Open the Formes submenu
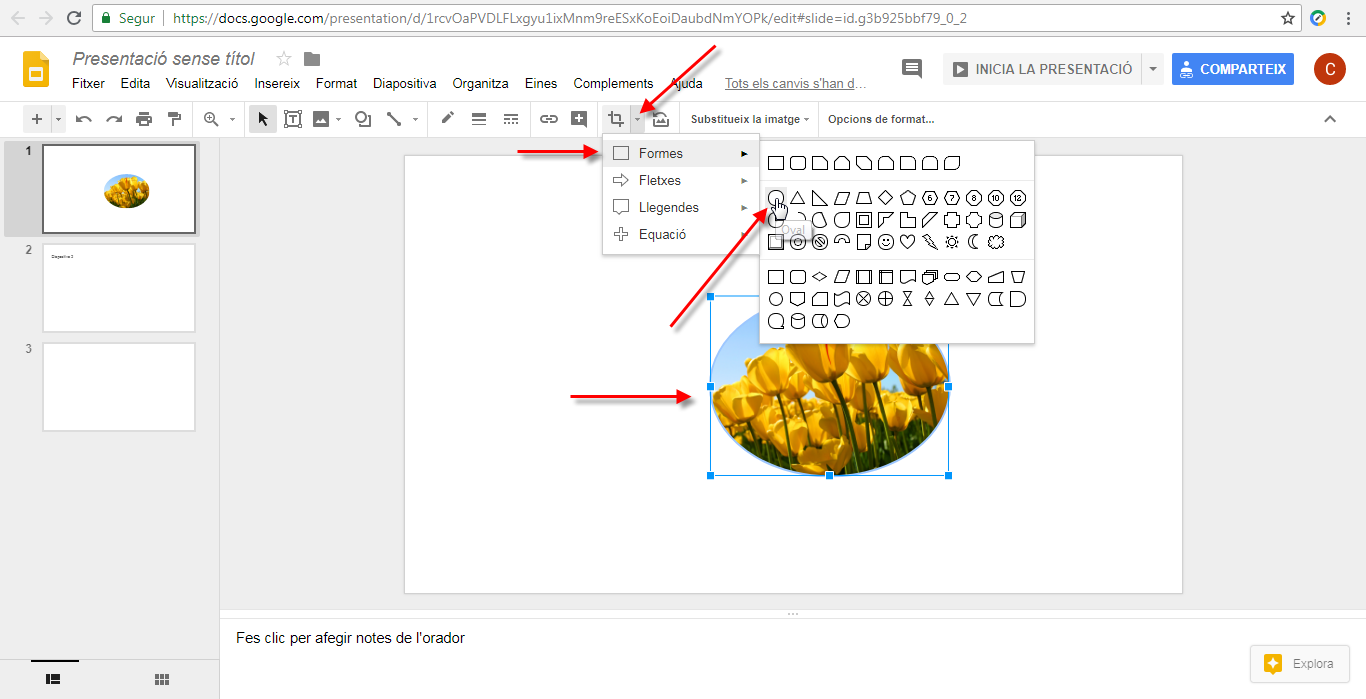This screenshot has width=1366, height=699. (x=680, y=153)
